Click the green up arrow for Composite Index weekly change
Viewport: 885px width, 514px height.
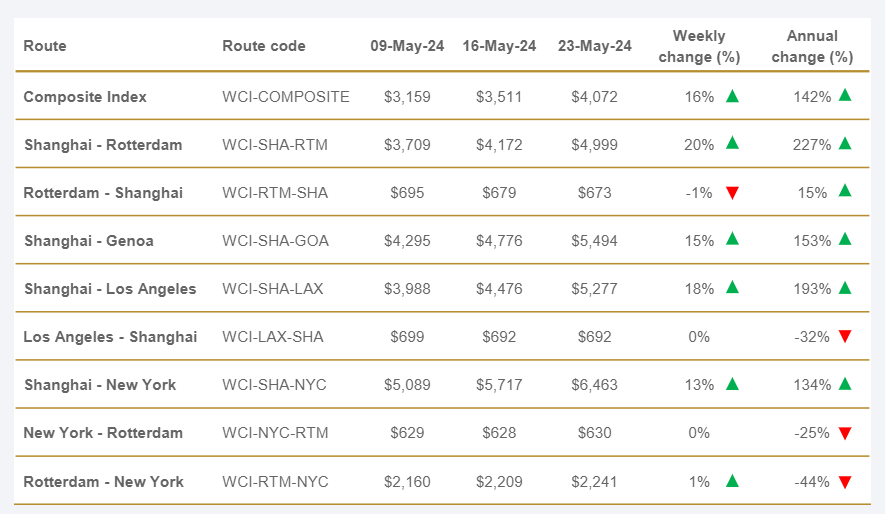point(732,96)
